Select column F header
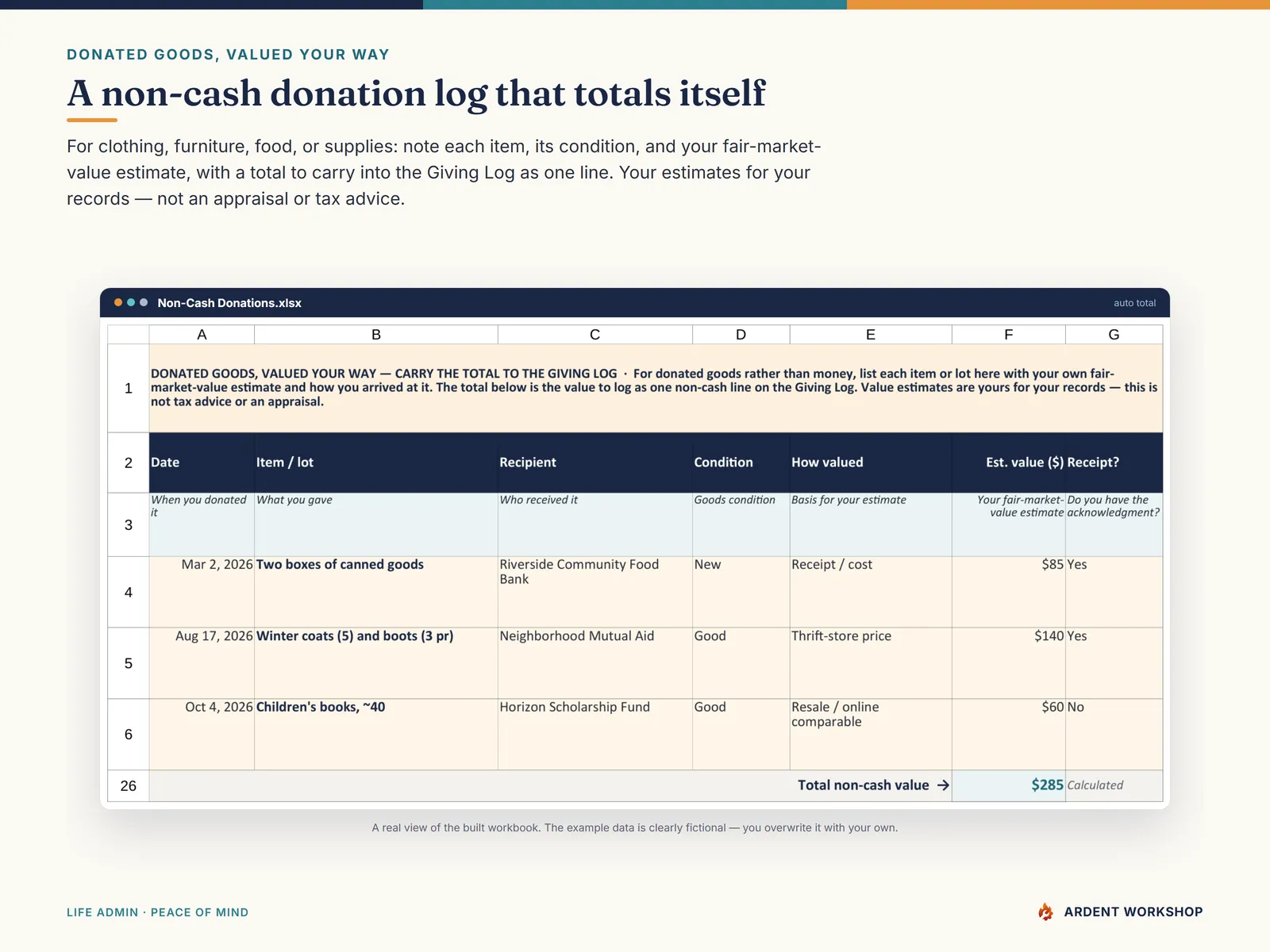Viewport: 1270px width, 952px height. pyautogui.click(x=1009, y=335)
